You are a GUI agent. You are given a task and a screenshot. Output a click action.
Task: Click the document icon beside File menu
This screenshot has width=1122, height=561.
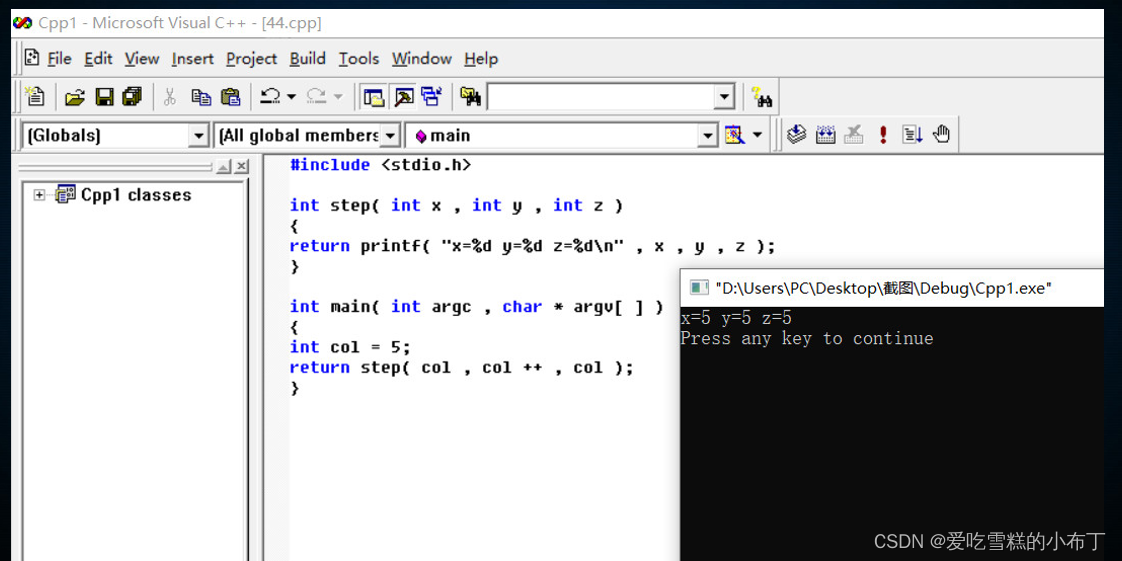tap(31, 58)
